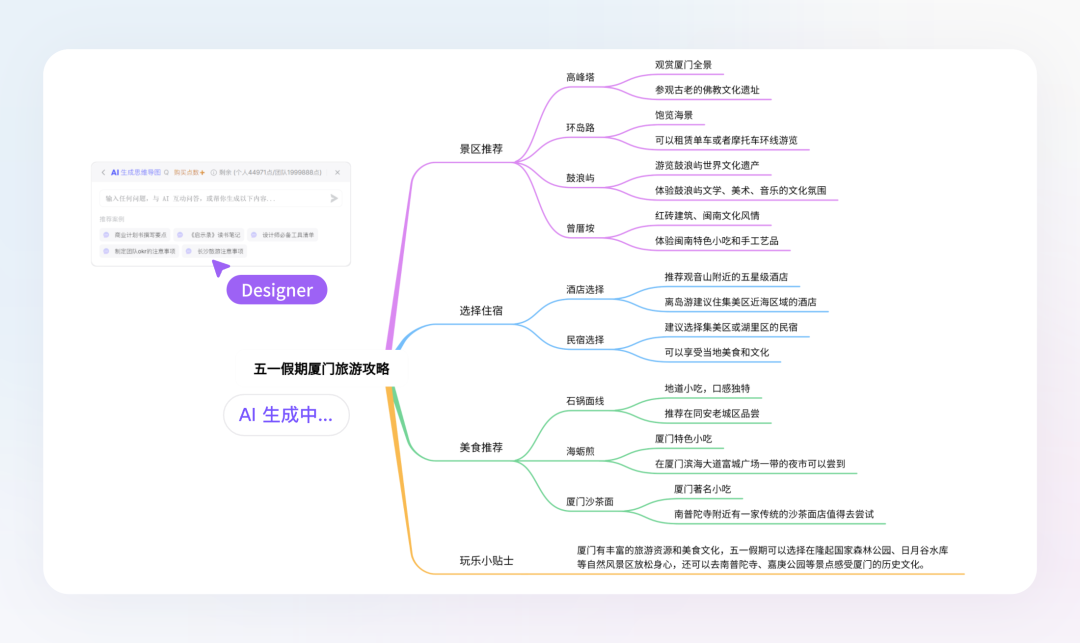Click the 可以享受当地美食和文化 node

pyautogui.click(x=716, y=352)
